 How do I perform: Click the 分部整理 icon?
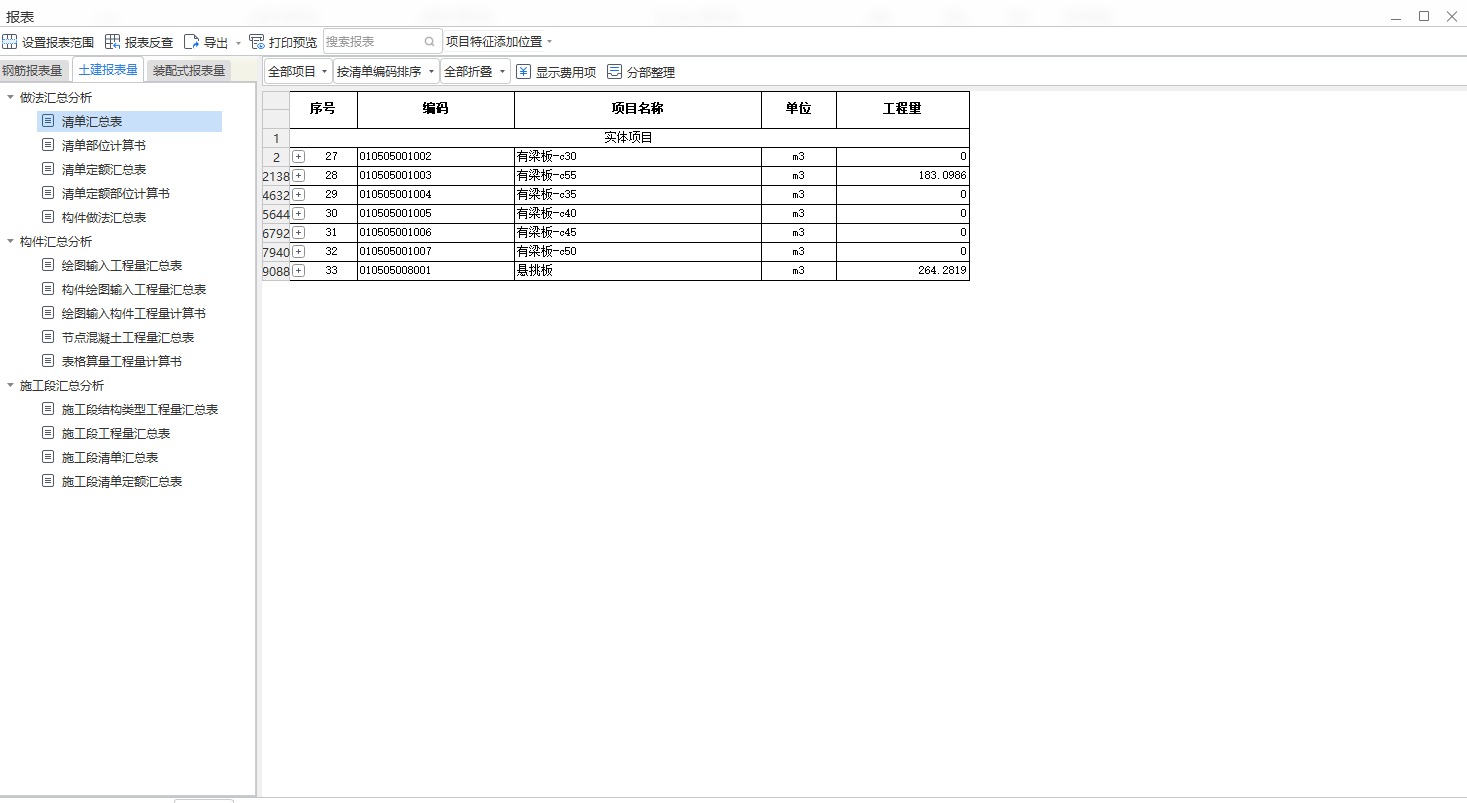point(614,72)
